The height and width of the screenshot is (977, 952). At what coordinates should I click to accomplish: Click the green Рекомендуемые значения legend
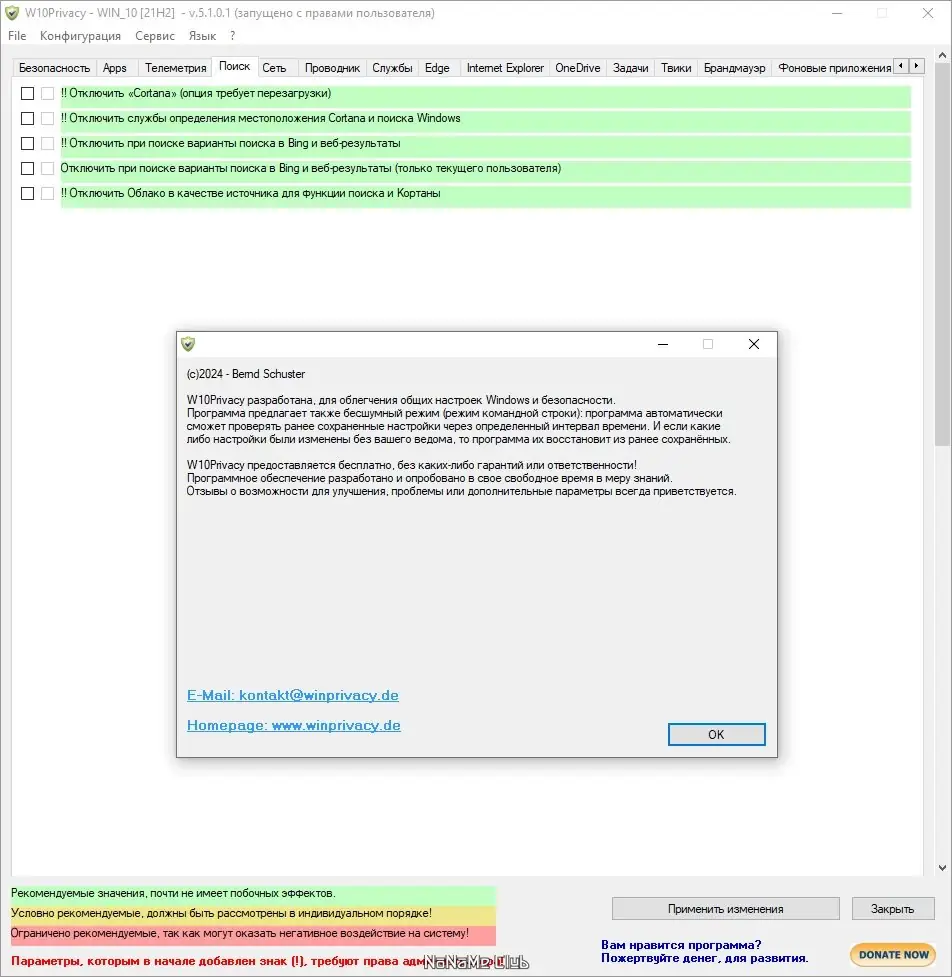[x=254, y=894]
